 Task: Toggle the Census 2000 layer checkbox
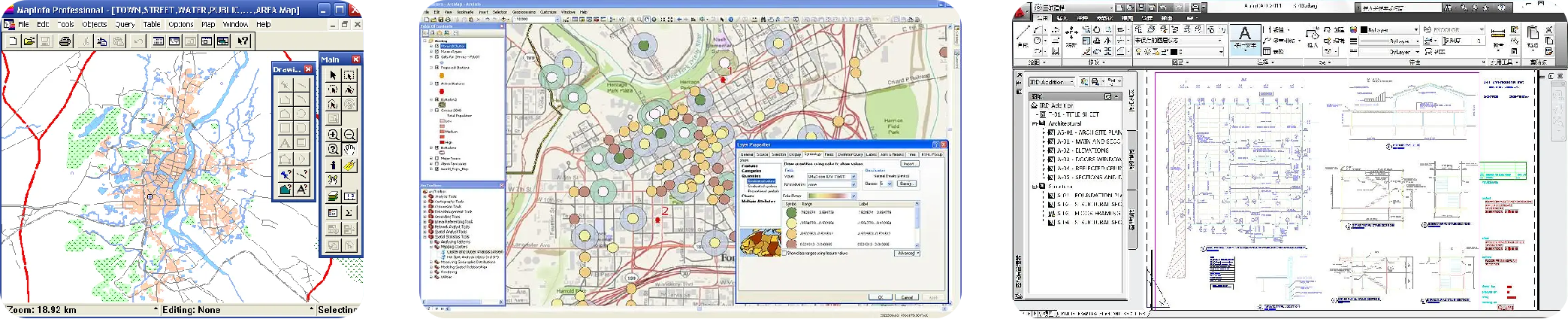pos(437,111)
